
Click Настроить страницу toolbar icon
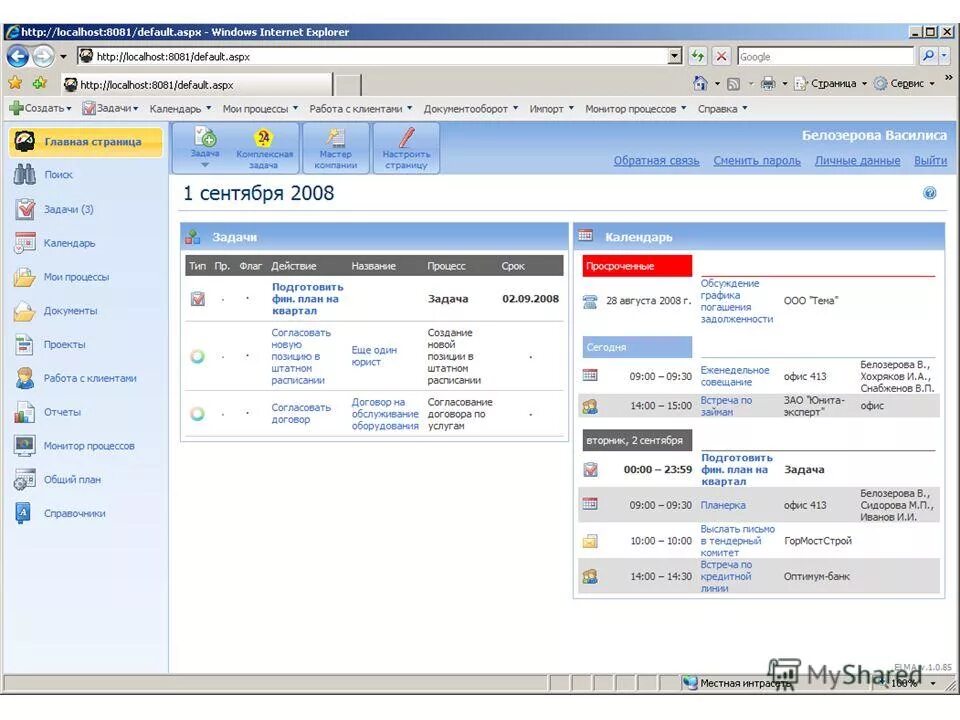click(x=405, y=146)
